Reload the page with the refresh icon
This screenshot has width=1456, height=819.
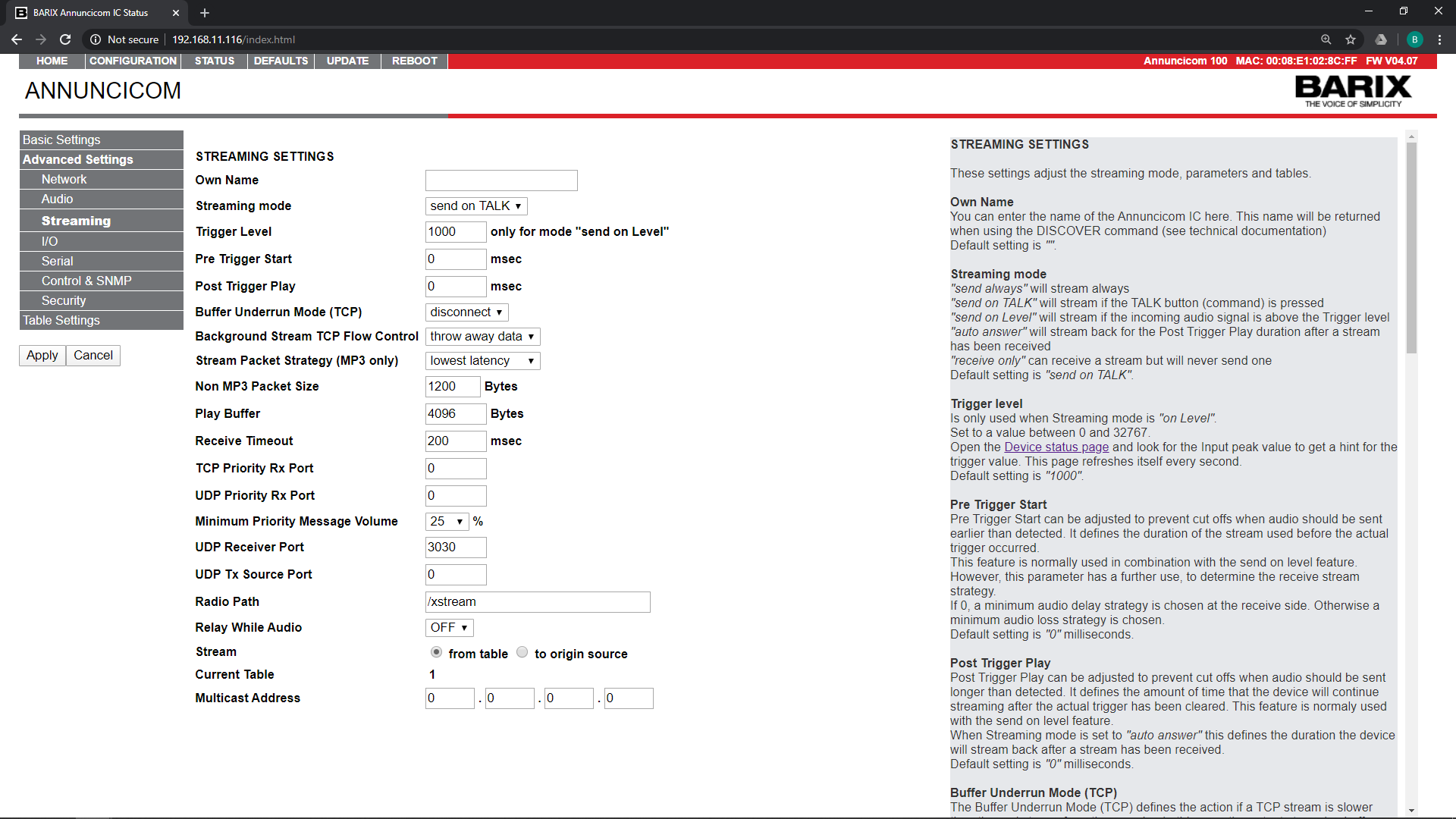point(65,39)
